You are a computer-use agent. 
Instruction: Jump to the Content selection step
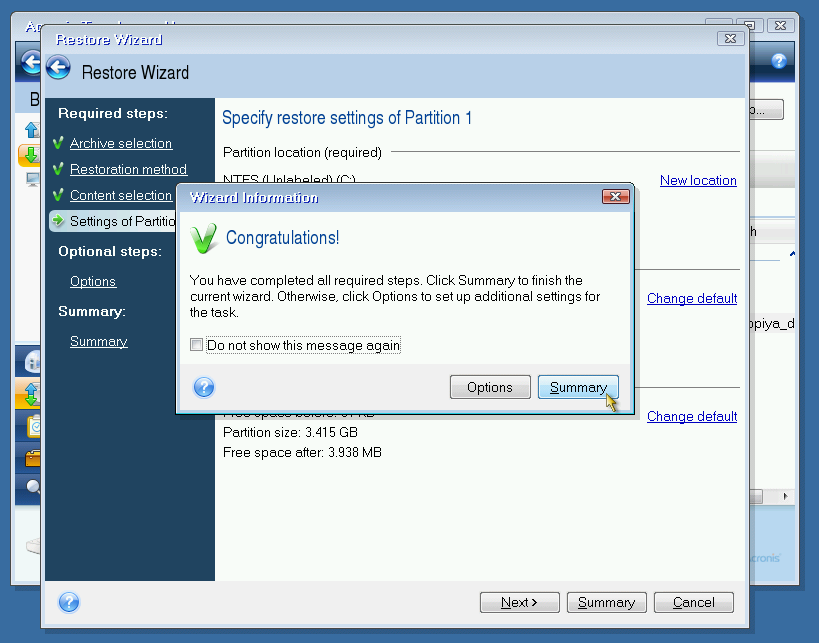pyautogui.click(x=120, y=195)
